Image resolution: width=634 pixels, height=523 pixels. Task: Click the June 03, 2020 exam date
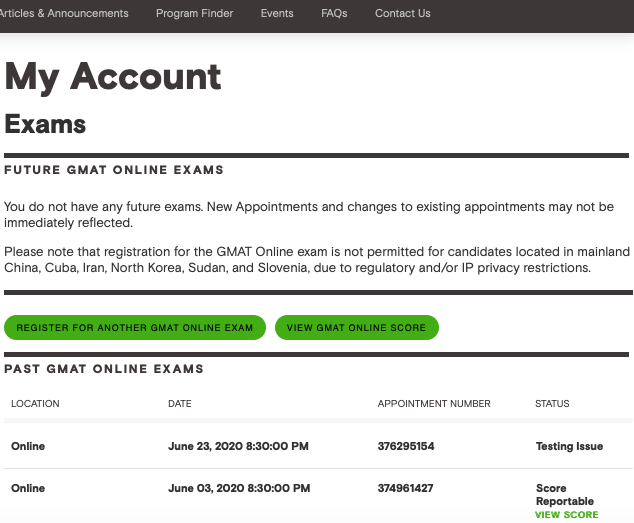[x=238, y=488]
